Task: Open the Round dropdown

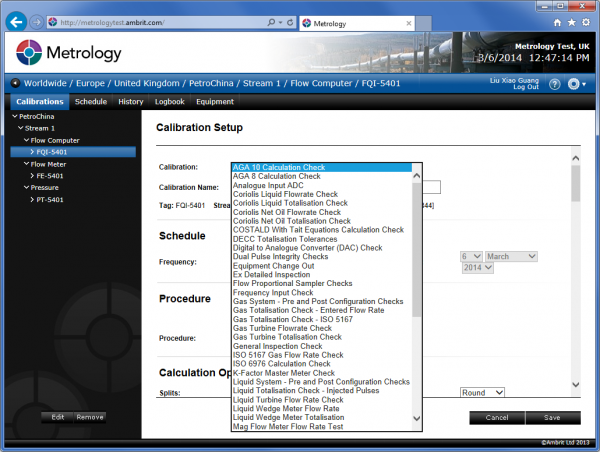Action: (482, 393)
